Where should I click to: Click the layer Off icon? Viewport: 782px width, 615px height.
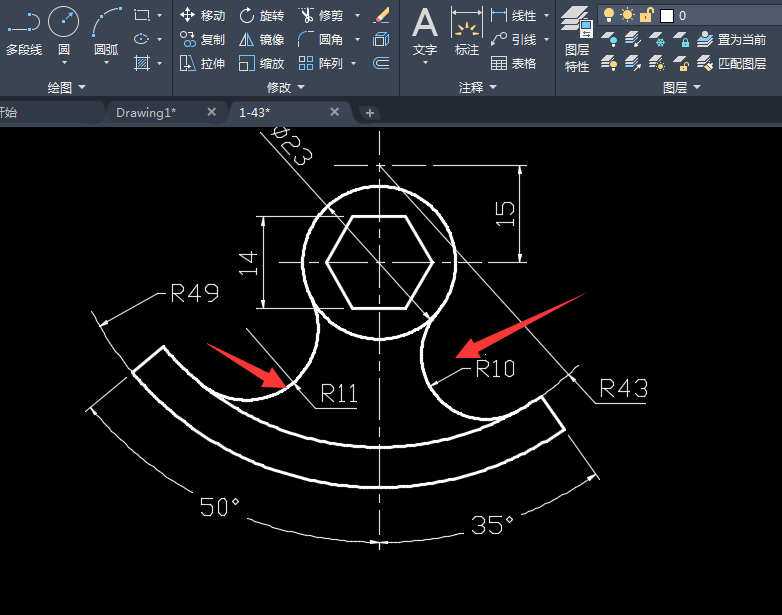(608, 39)
